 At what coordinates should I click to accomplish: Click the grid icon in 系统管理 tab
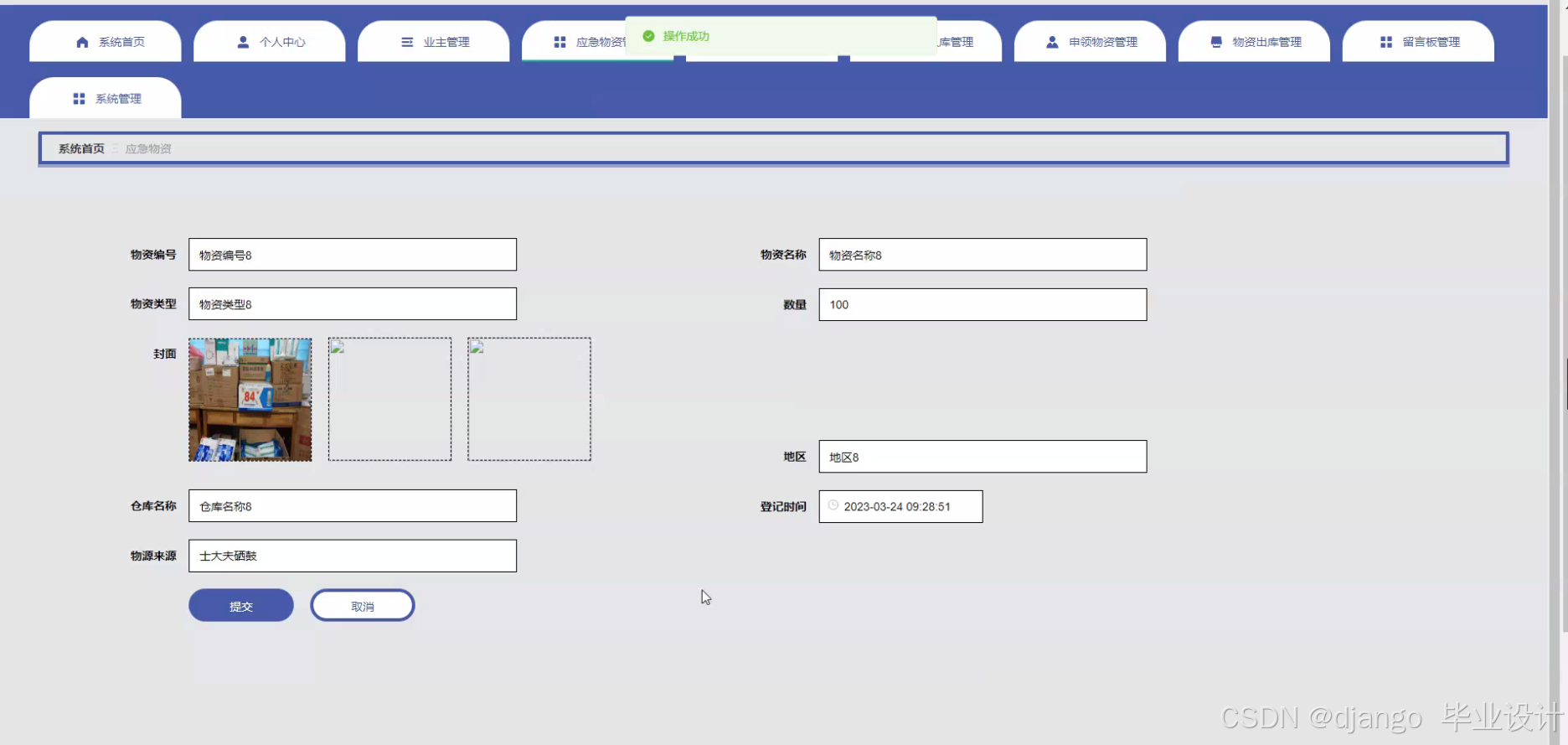pyautogui.click(x=79, y=99)
